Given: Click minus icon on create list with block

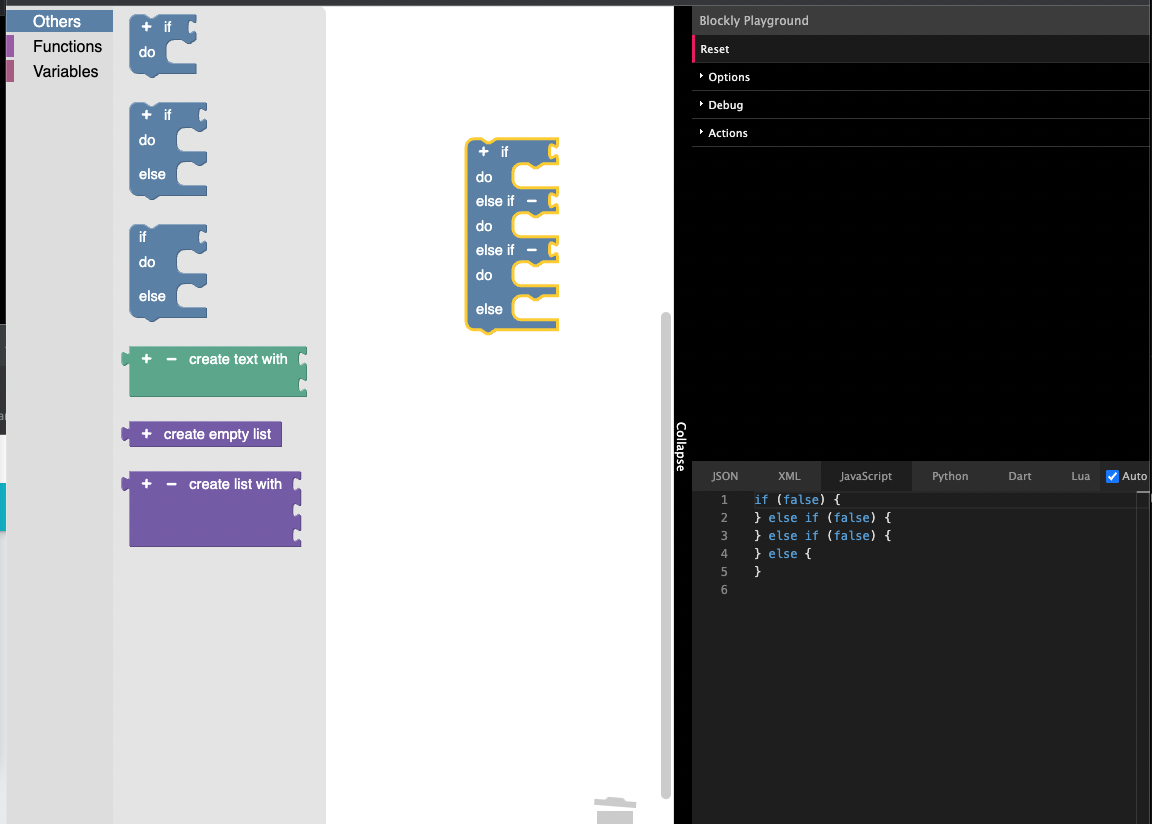Looking at the screenshot, I should click(x=171, y=484).
